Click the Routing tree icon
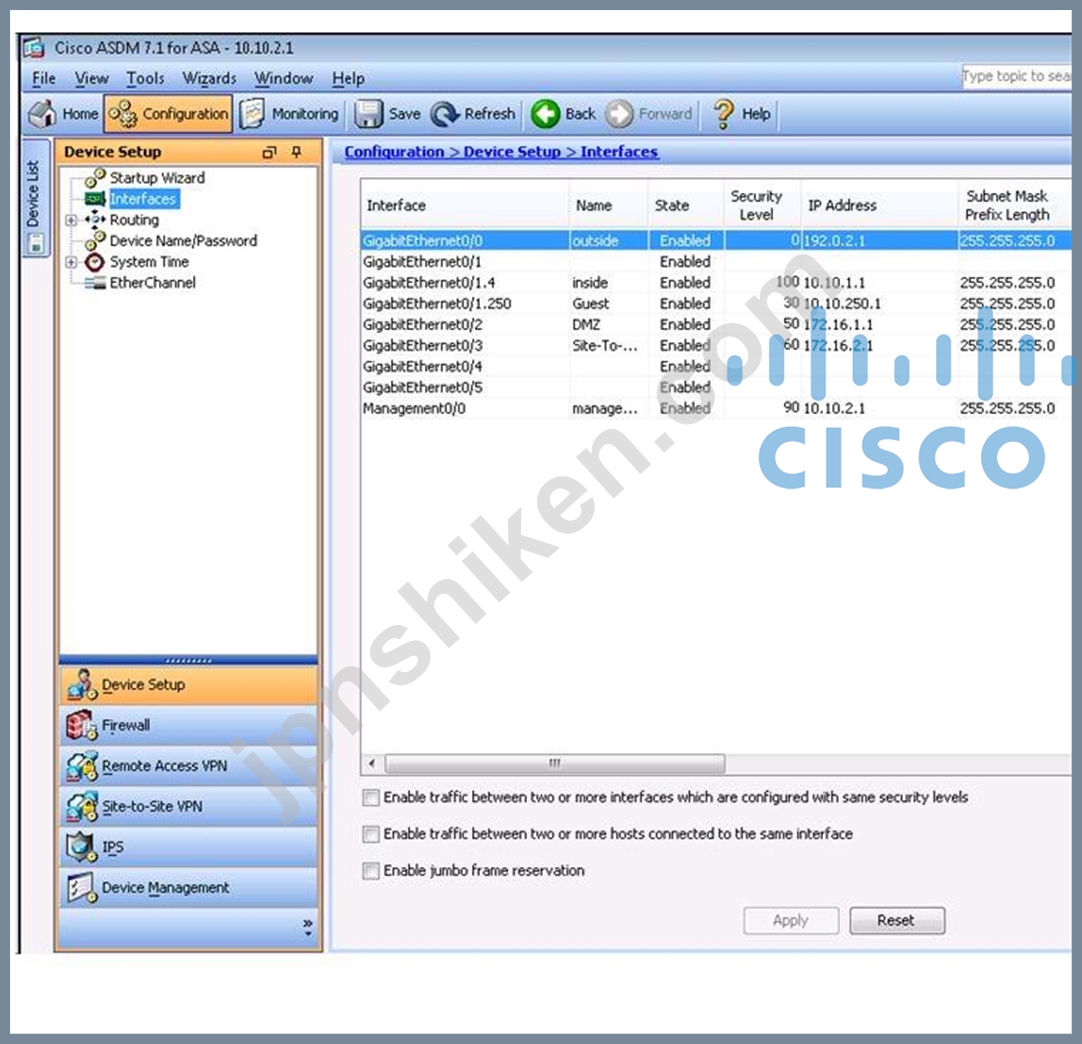1082x1044 pixels. 95,219
